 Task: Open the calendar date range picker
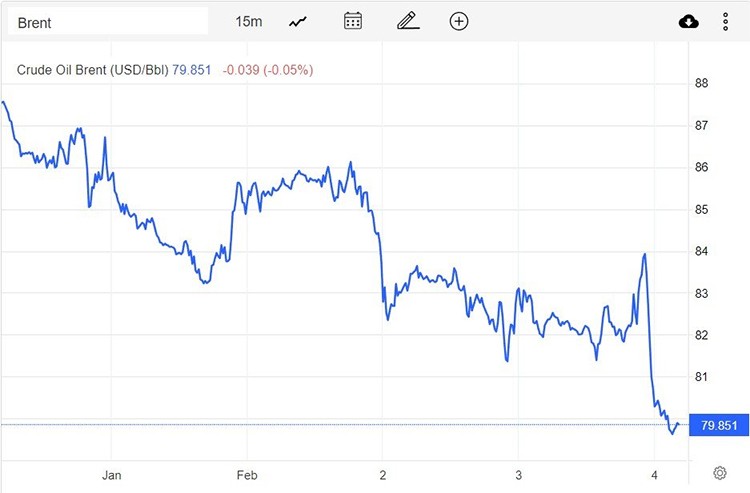(352, 21)
